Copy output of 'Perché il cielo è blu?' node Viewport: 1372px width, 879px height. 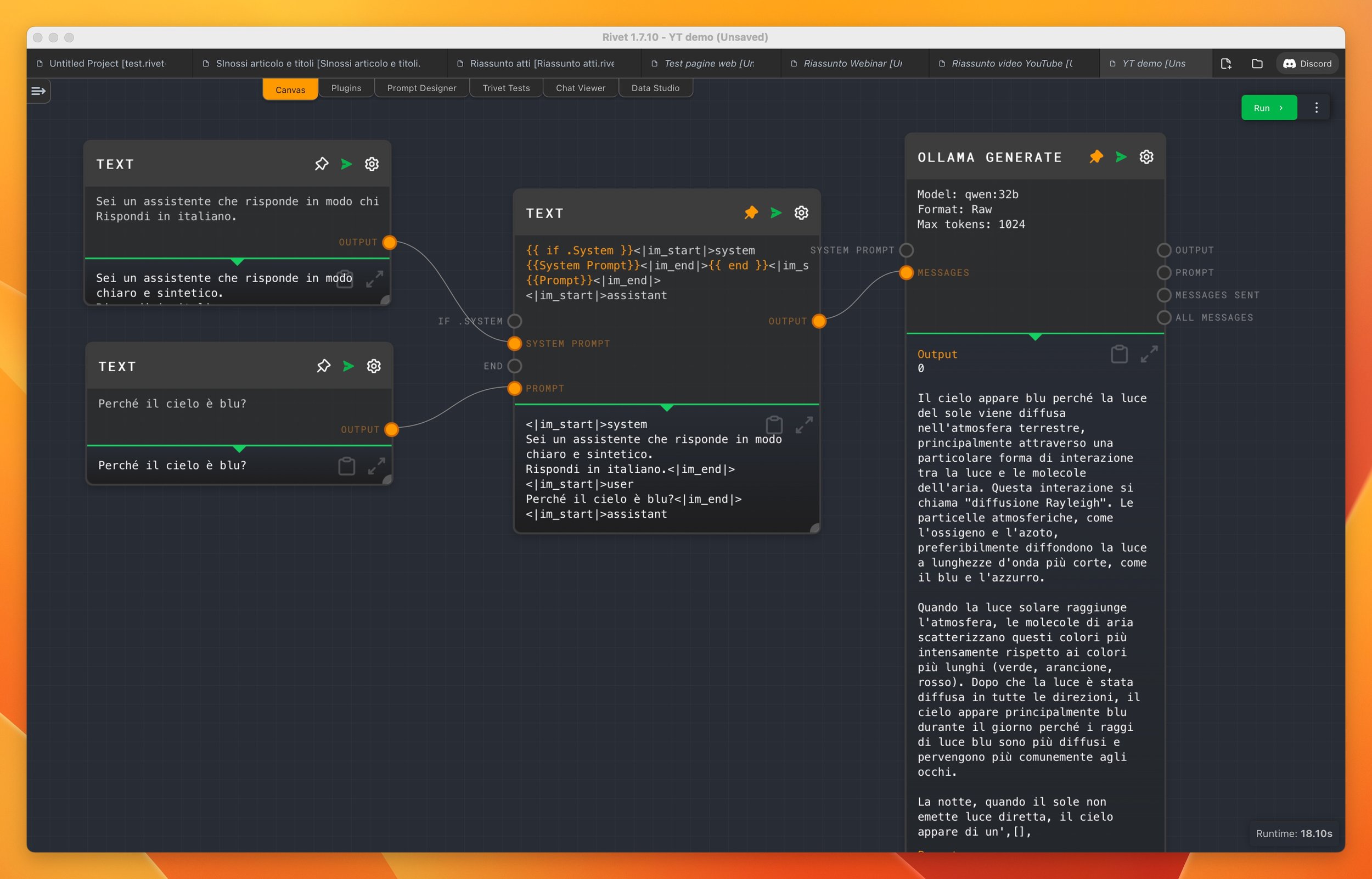point(347,466)
